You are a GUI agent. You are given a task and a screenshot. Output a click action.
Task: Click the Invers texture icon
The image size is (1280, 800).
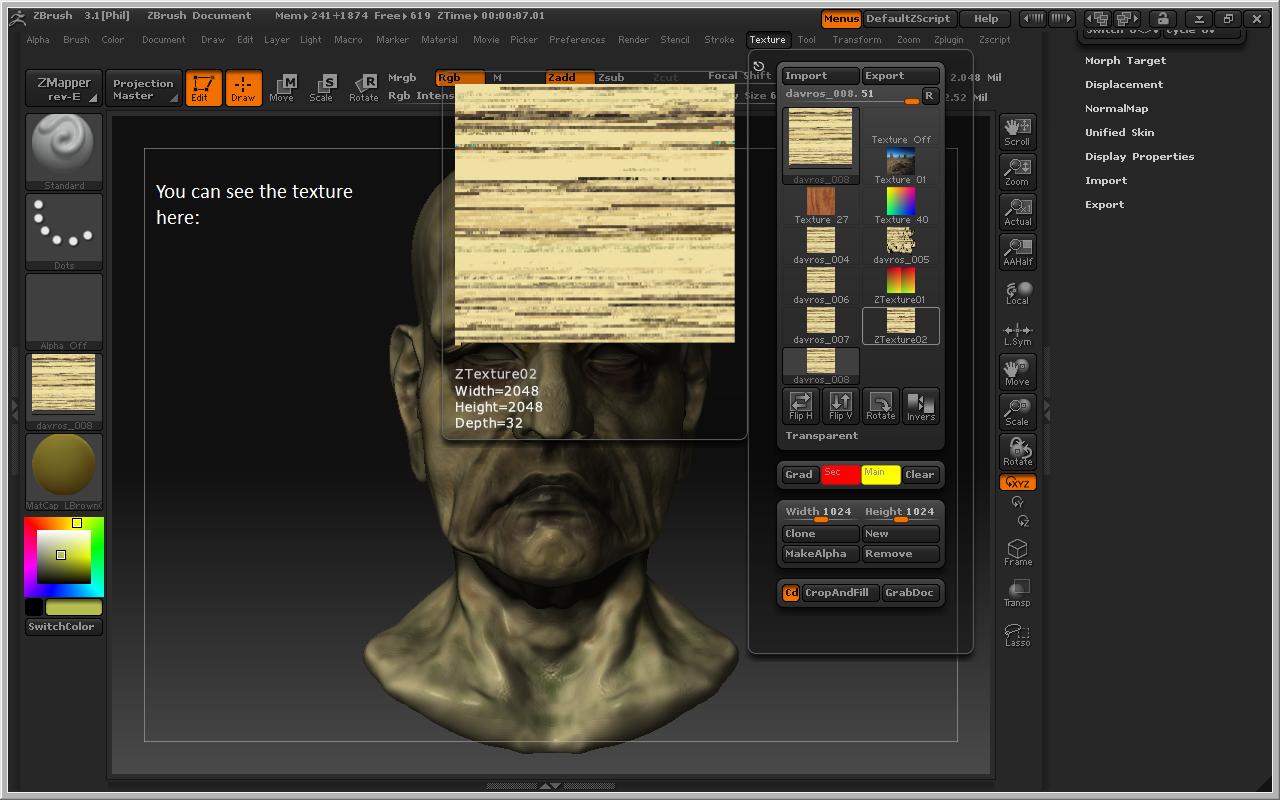[x=921, y=405]
